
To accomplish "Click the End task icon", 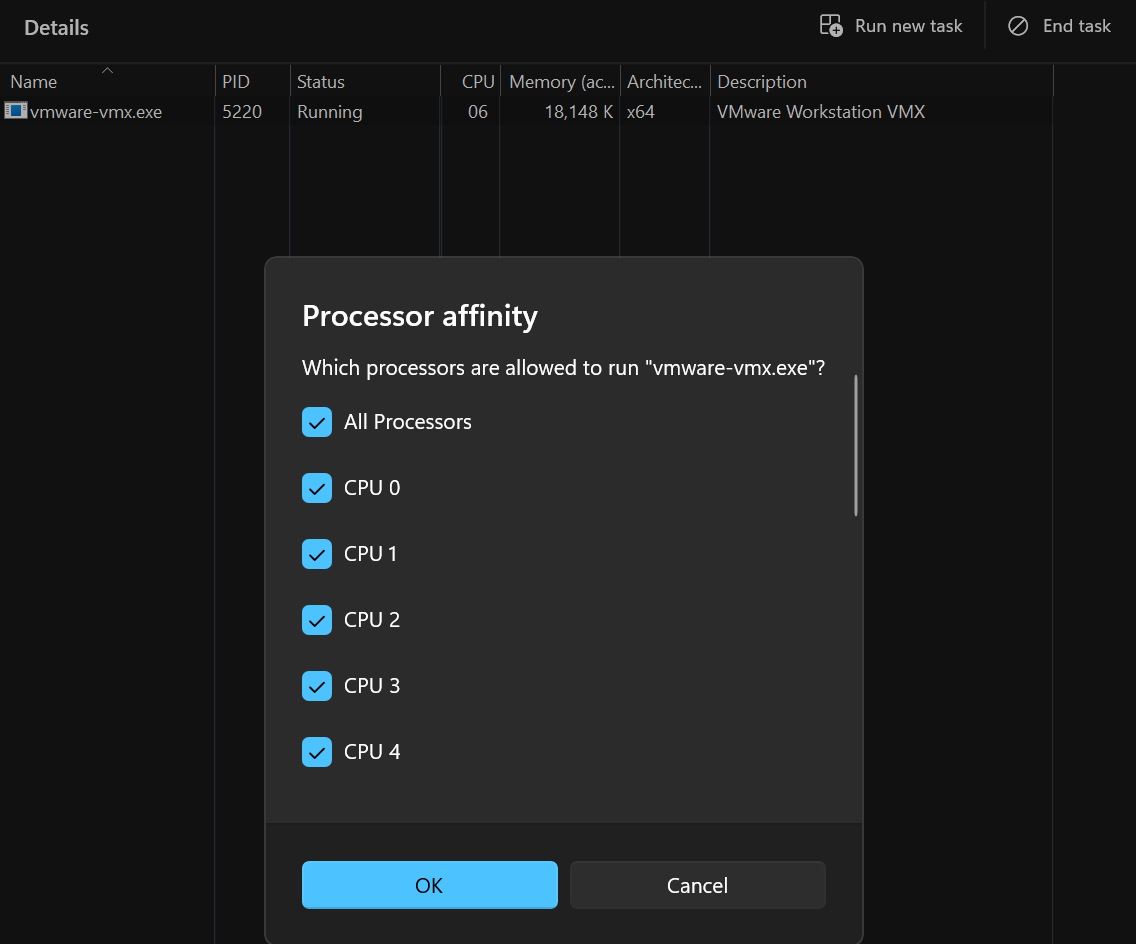I will [x=1018, y=26].
